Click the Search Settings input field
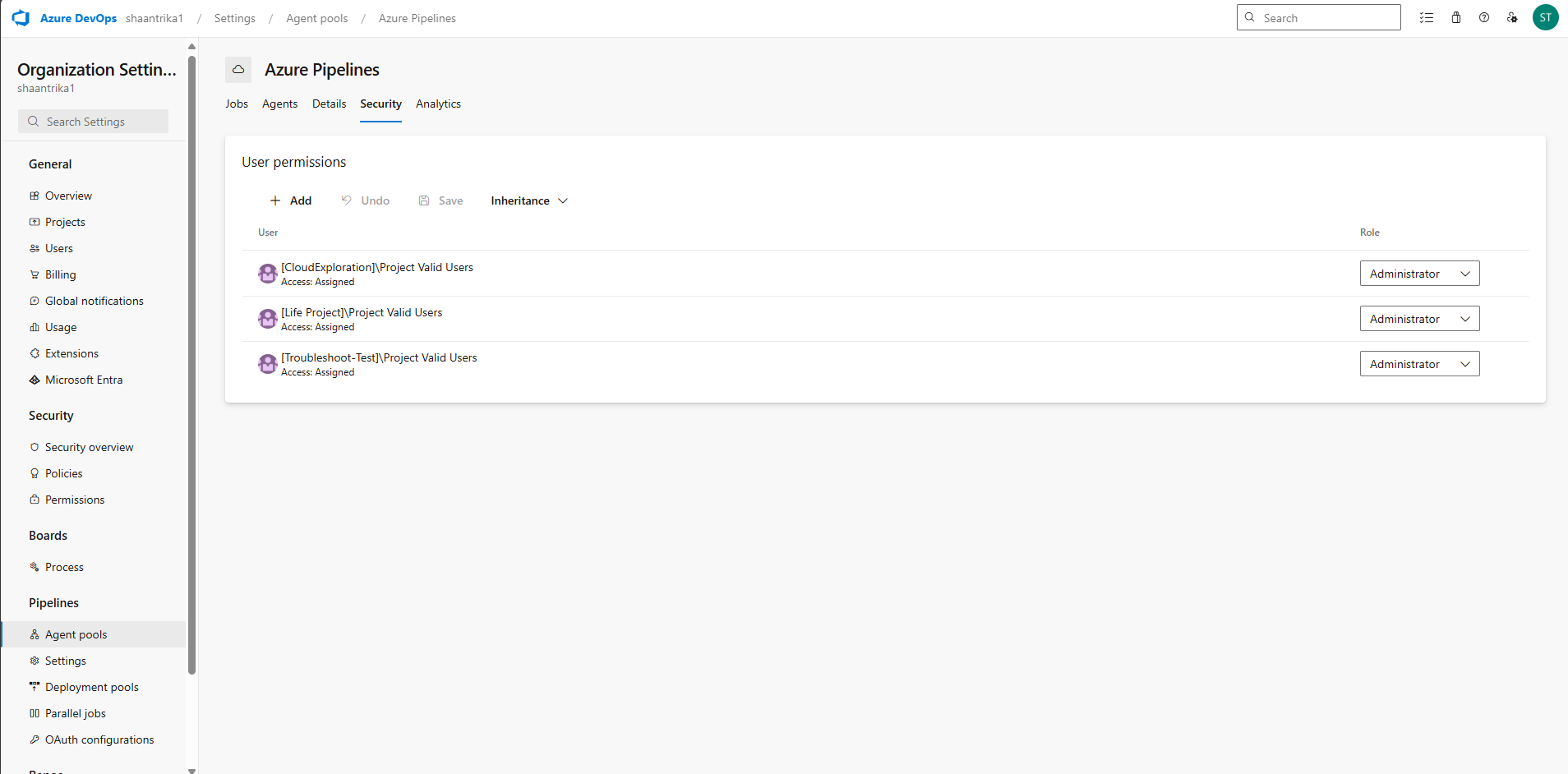The height and width of the screenshot is (774, 1568). (93, 122)
